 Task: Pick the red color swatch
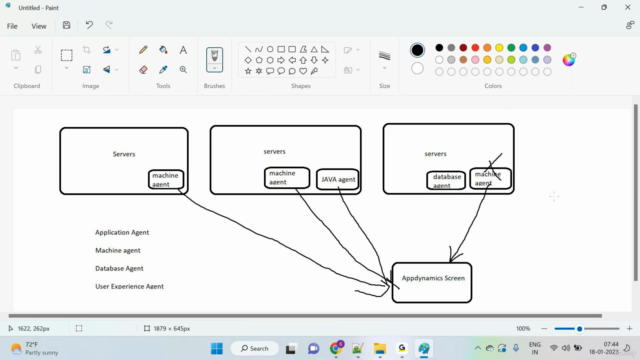(x=475, y=48)
